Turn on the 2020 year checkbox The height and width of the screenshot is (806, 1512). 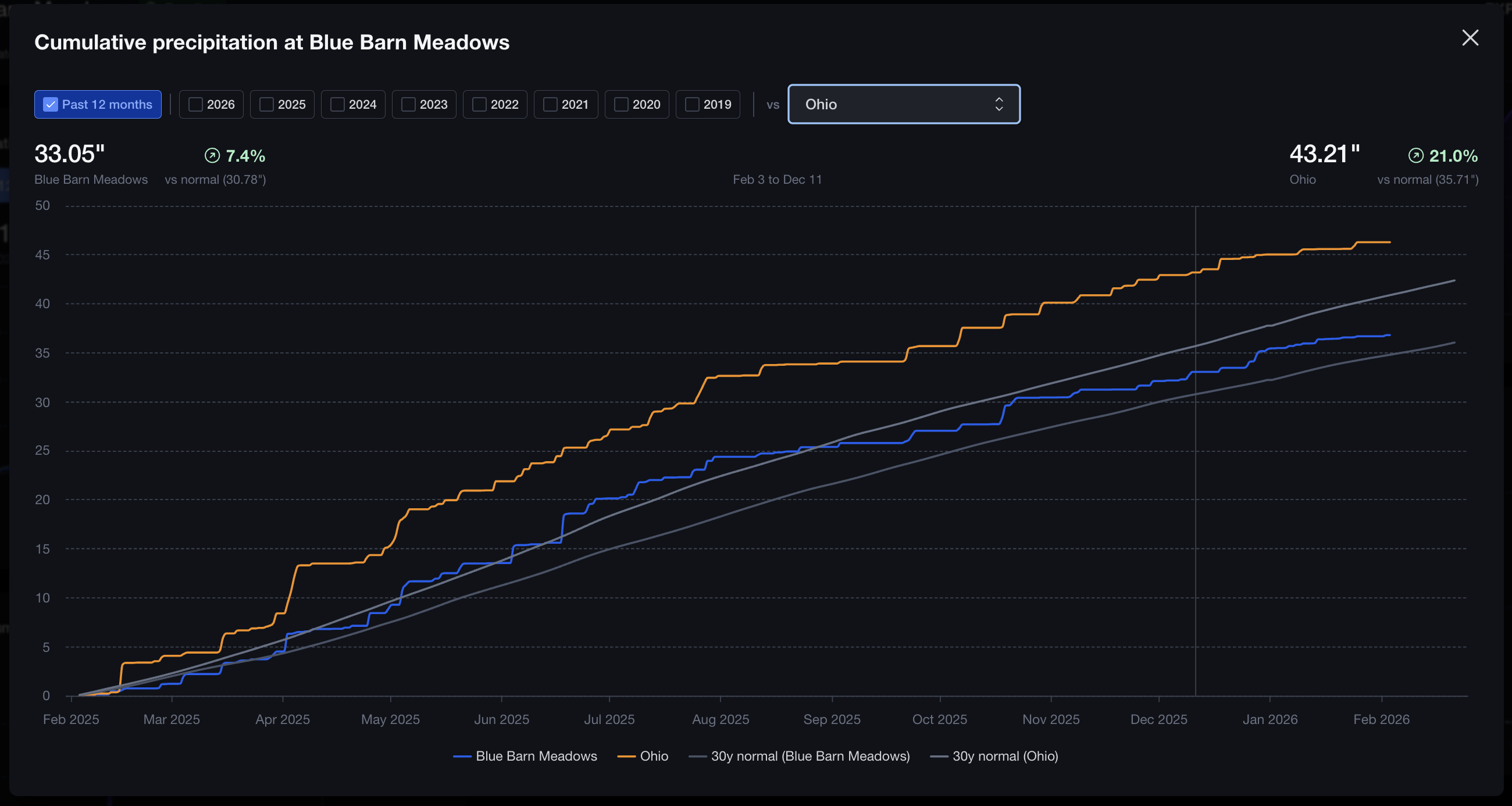[x=621, y=105]
